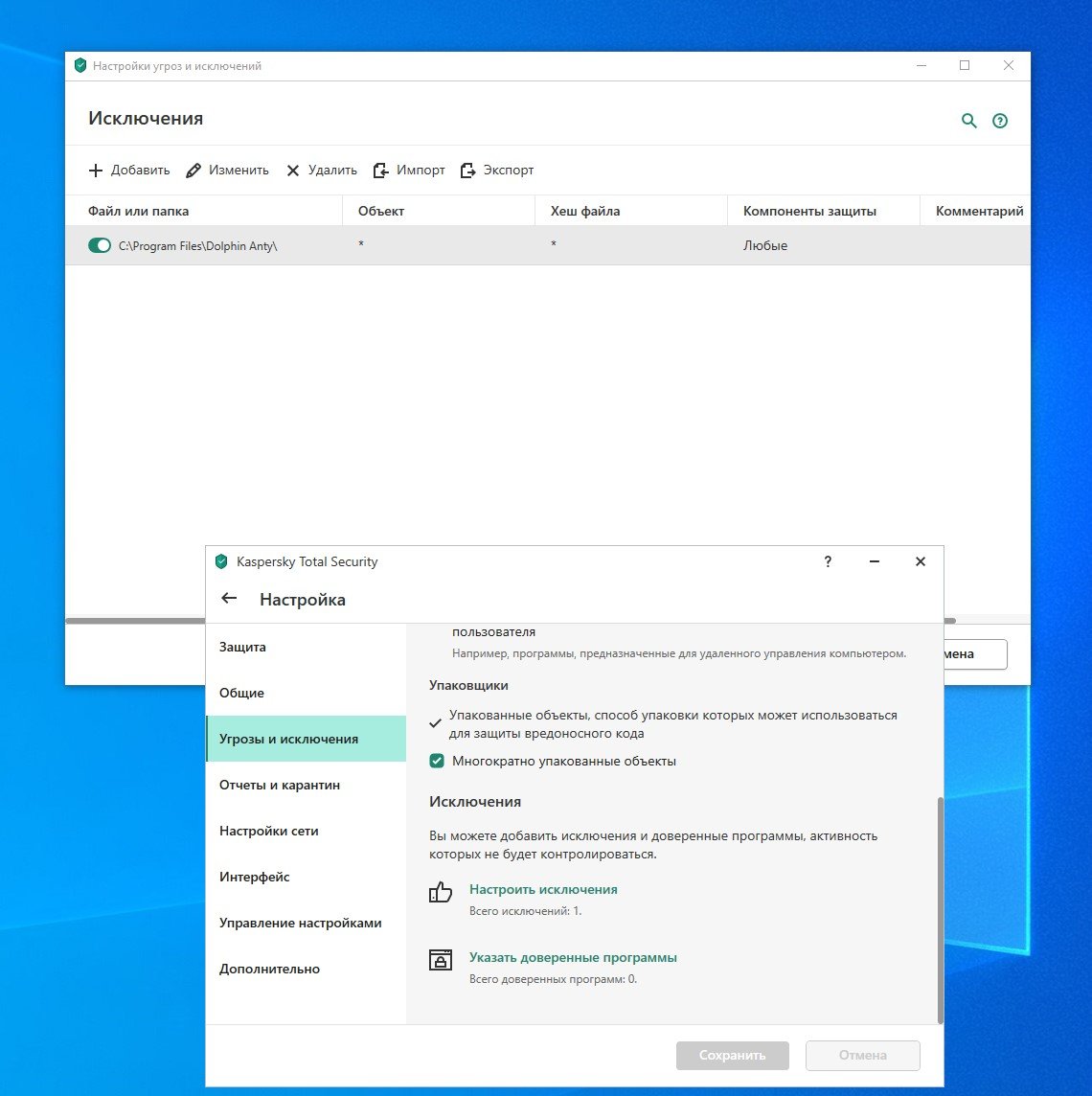
Task: Click Всего исключений: 1. text
Action: [525, 911]
